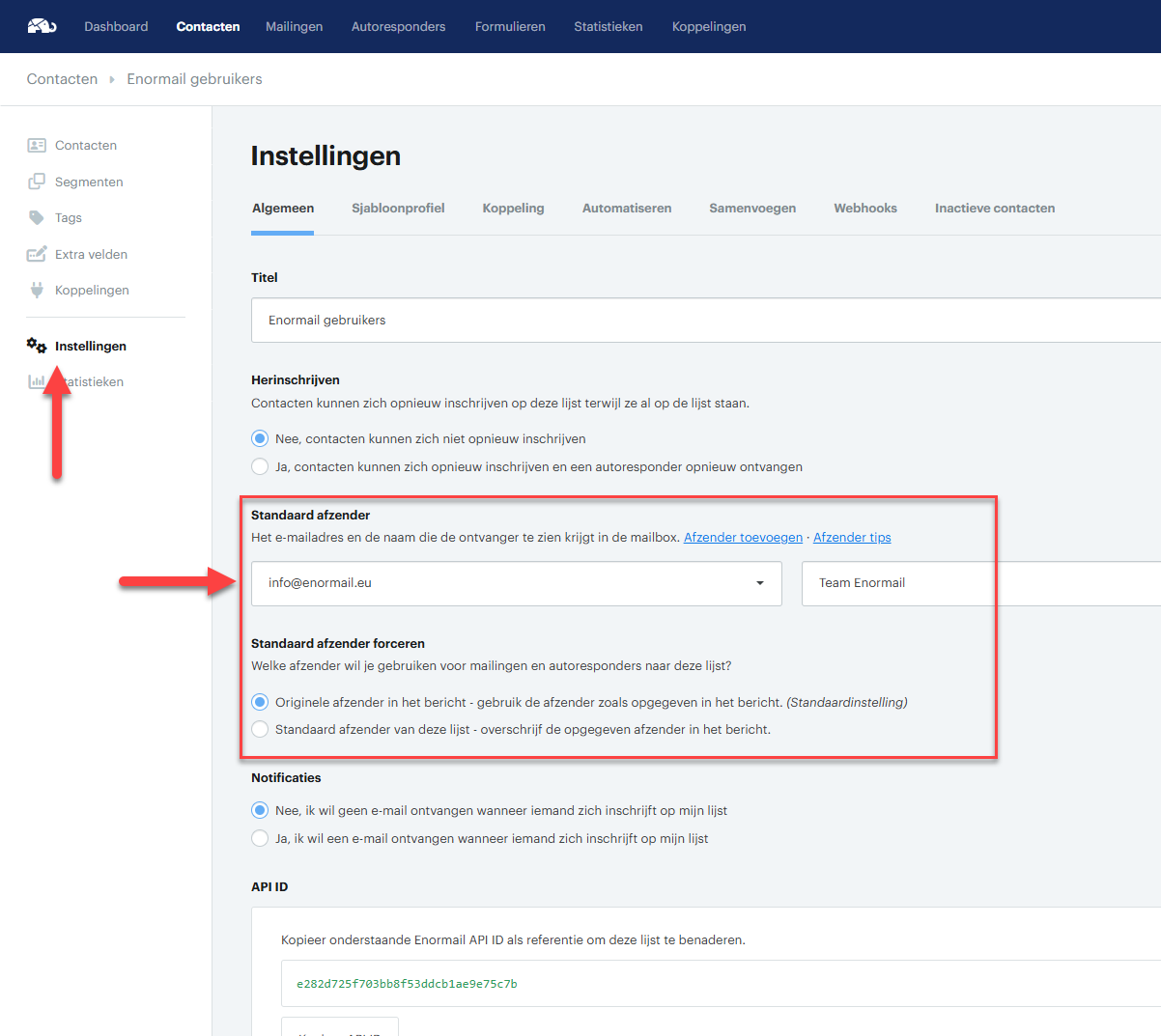Viewport: 1161px width, 1036px height.
Task: Click the Instellingen gears icon
Action: click(37, 346)
